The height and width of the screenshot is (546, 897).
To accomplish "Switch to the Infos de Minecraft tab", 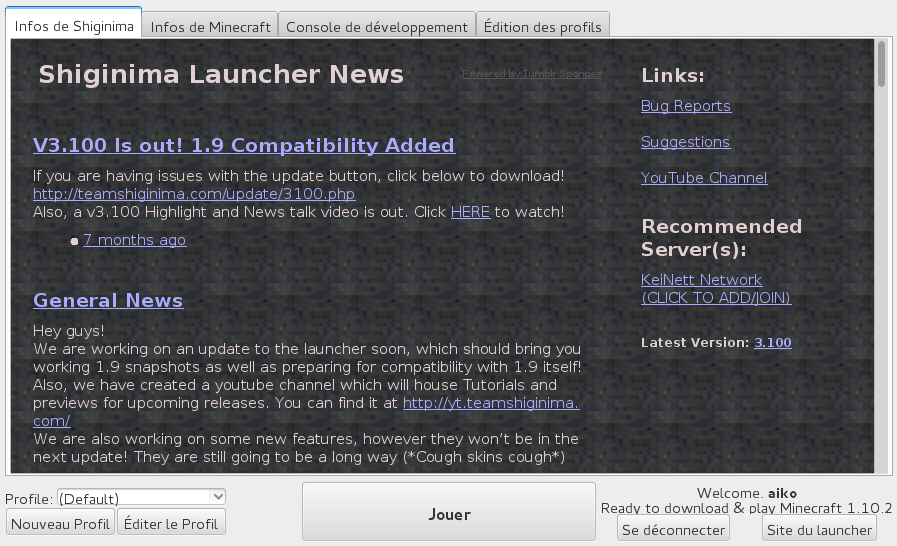I will tap(210, 27).
